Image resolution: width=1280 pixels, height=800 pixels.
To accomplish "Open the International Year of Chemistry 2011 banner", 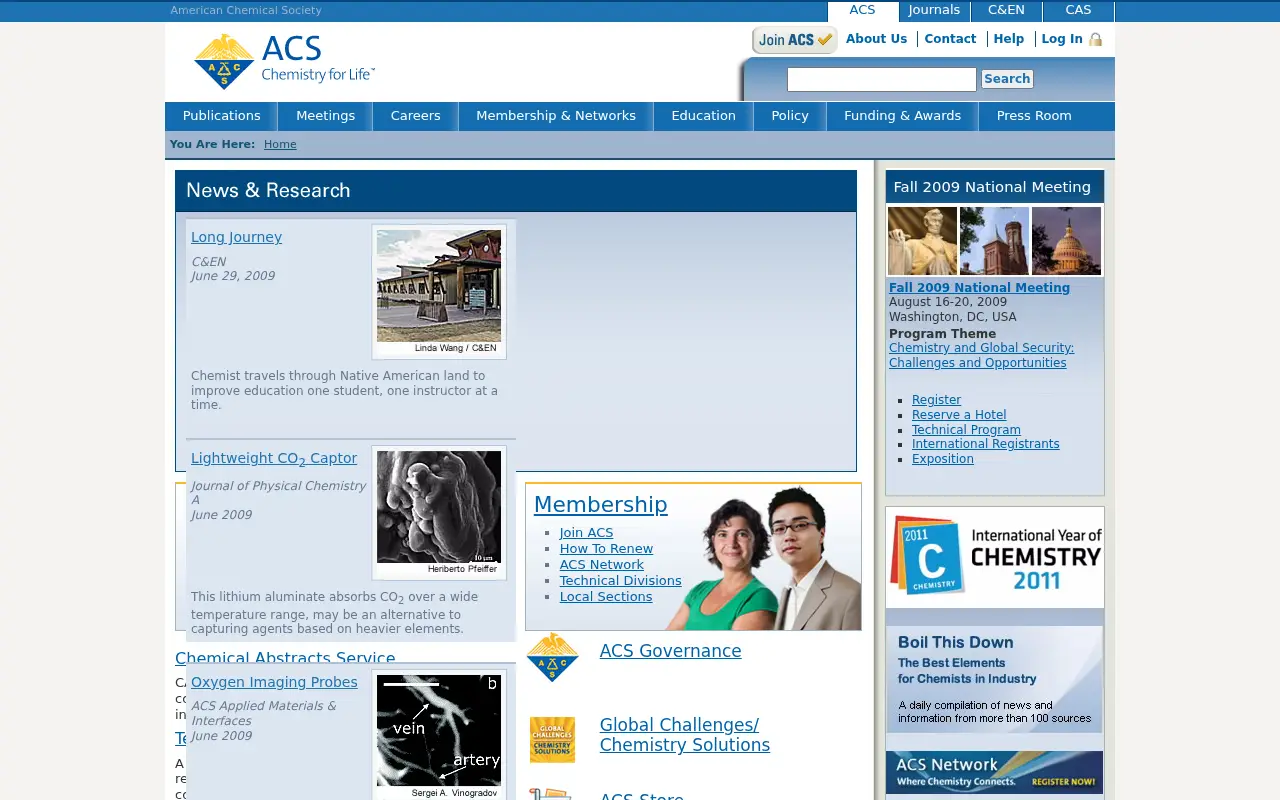I will point(995,557).
